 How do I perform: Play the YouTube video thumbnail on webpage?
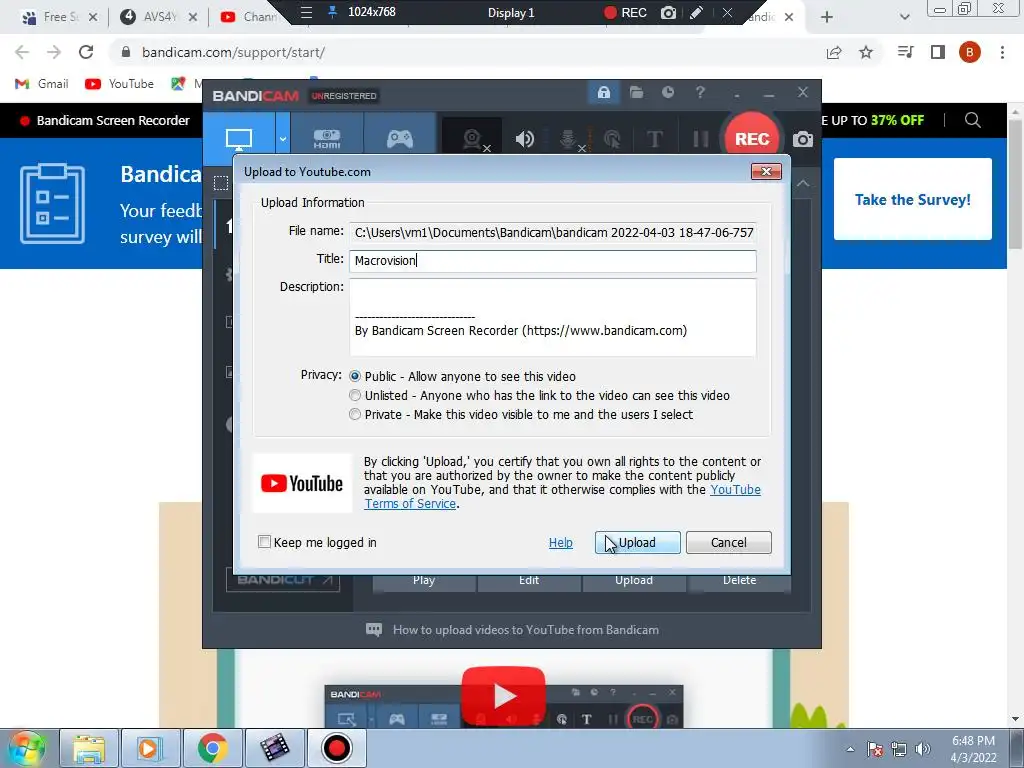[503, 695]
